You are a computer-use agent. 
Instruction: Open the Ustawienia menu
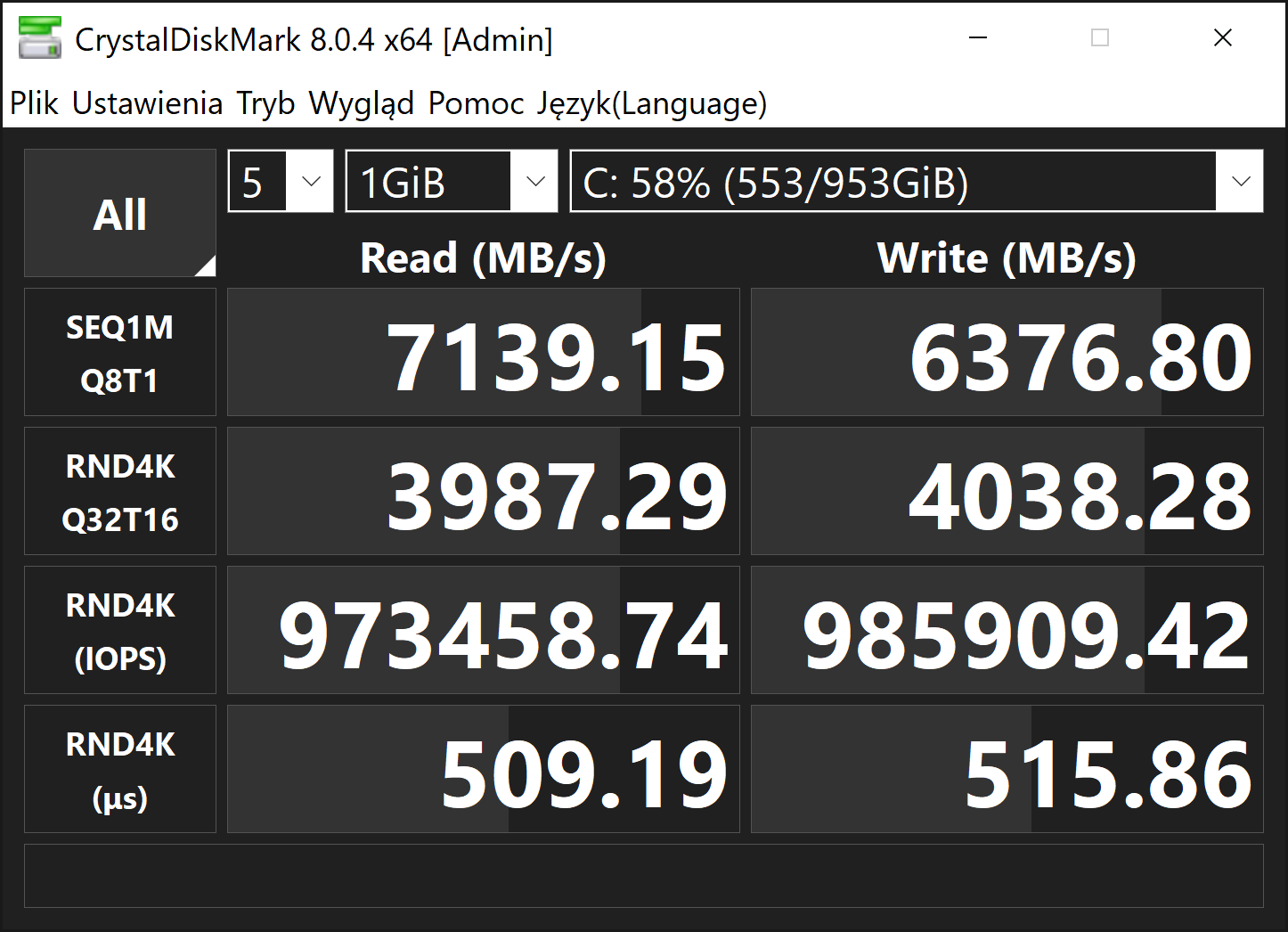[x=147, y=103]
